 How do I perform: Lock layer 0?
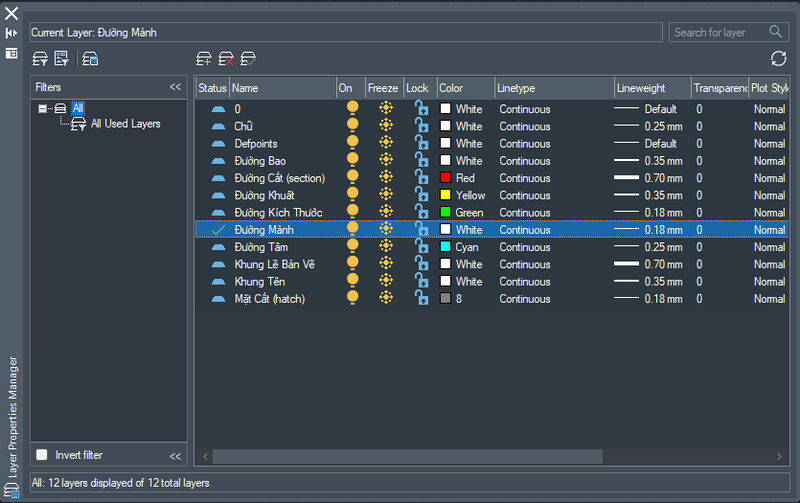click(x=421, y=108)
